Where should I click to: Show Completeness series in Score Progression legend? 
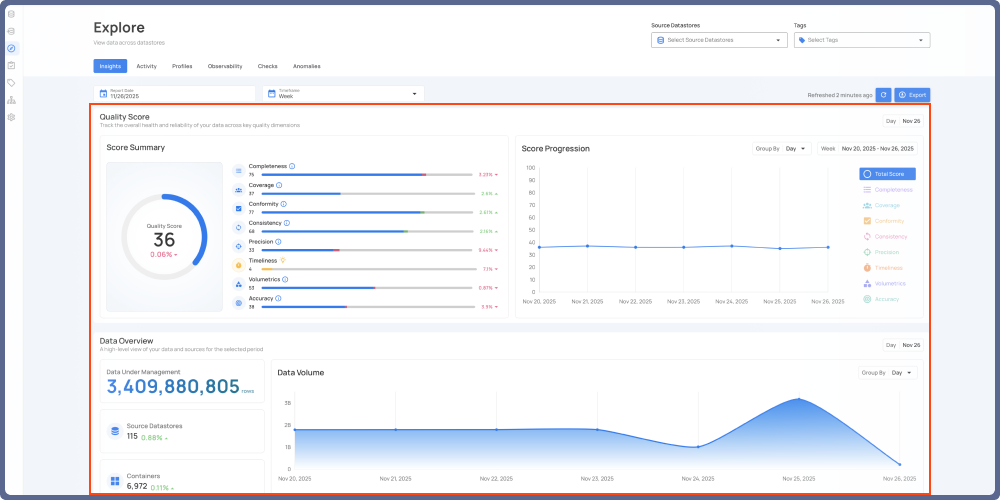pos(887,189)
